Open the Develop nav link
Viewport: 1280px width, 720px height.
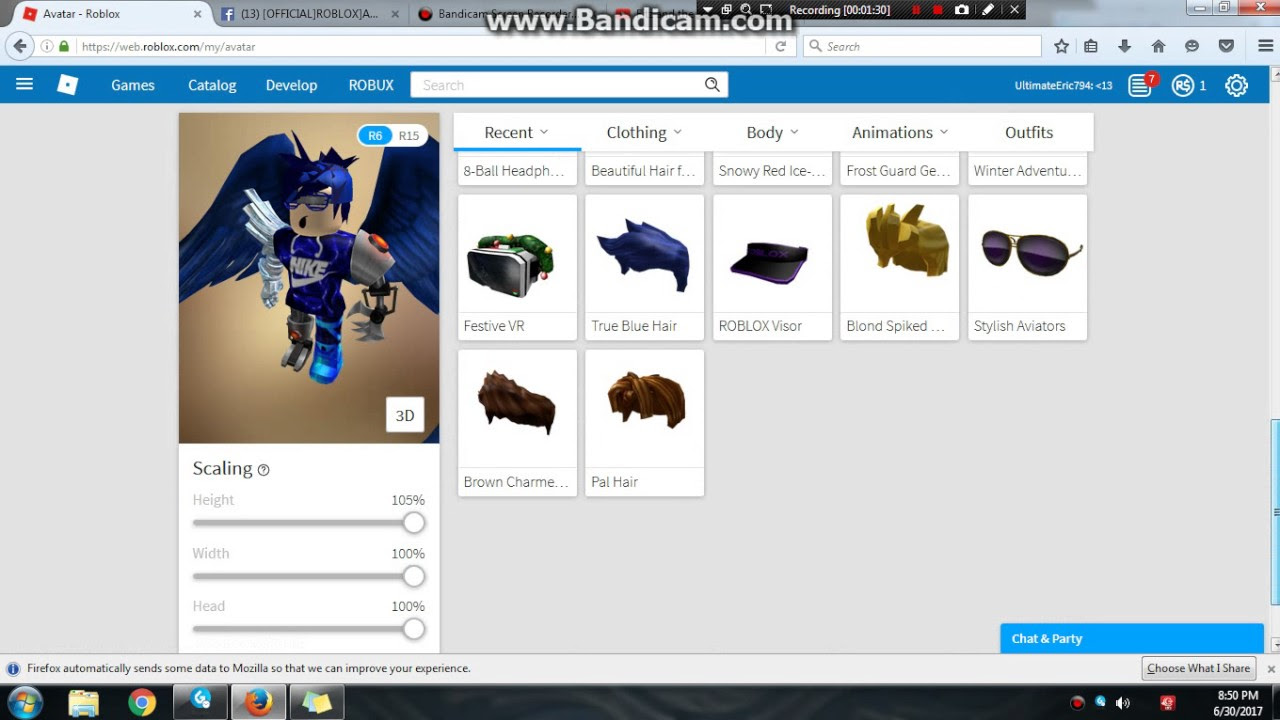[x=291, y=85]
